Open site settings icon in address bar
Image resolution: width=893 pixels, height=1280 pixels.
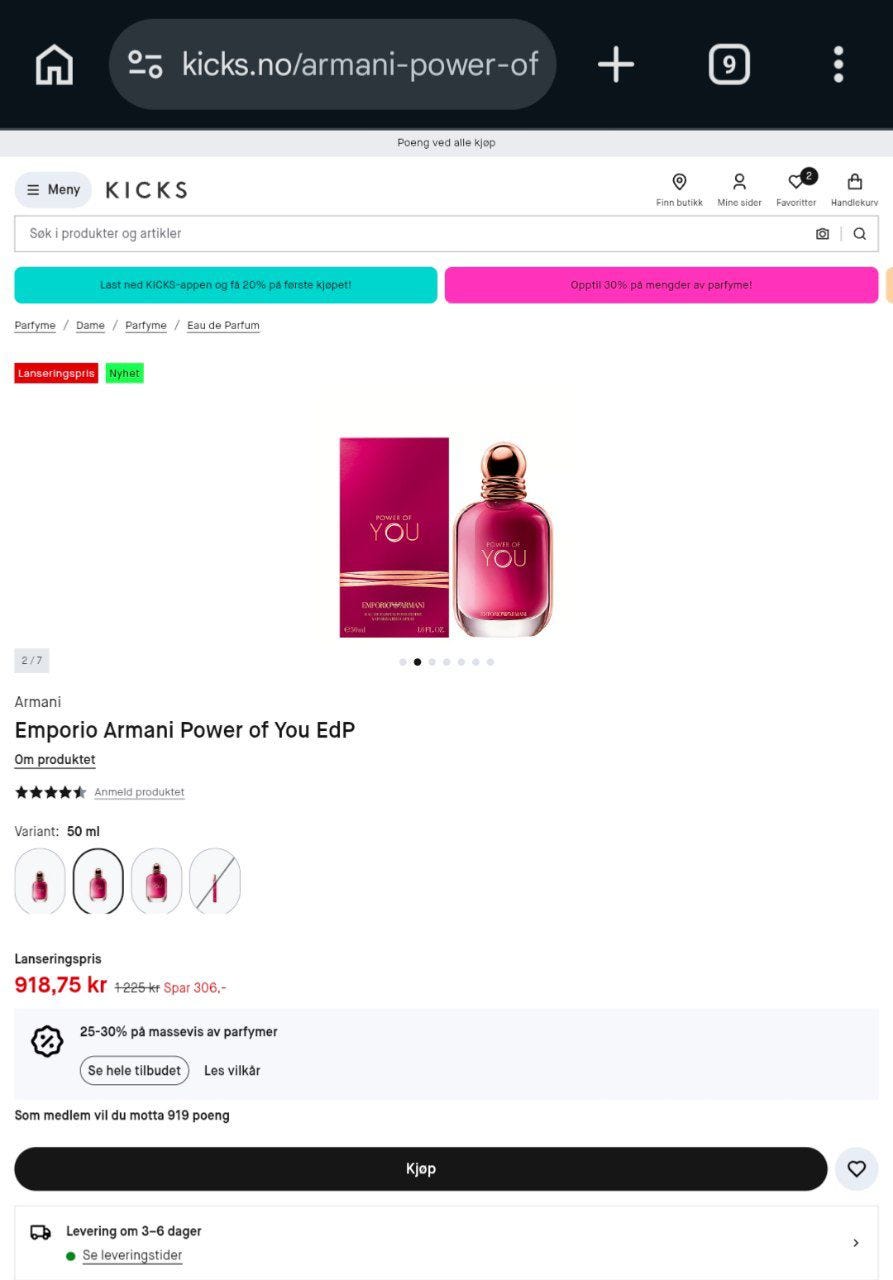point(145,65)
